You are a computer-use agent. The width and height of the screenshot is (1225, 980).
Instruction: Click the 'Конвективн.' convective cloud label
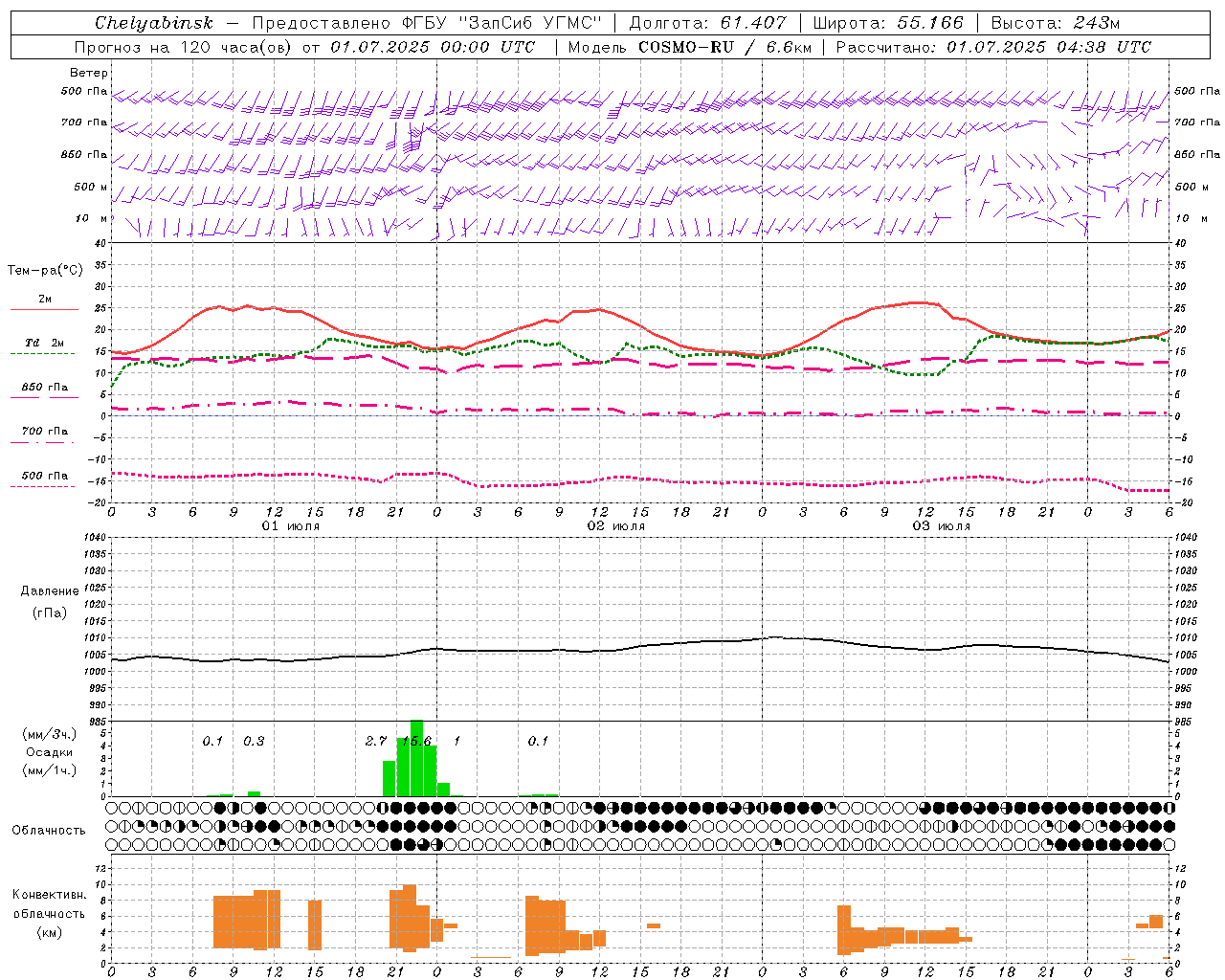(49, 895)
